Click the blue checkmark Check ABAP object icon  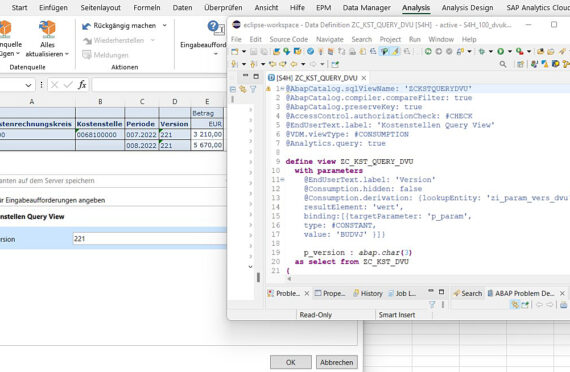[x=310, y=52]
